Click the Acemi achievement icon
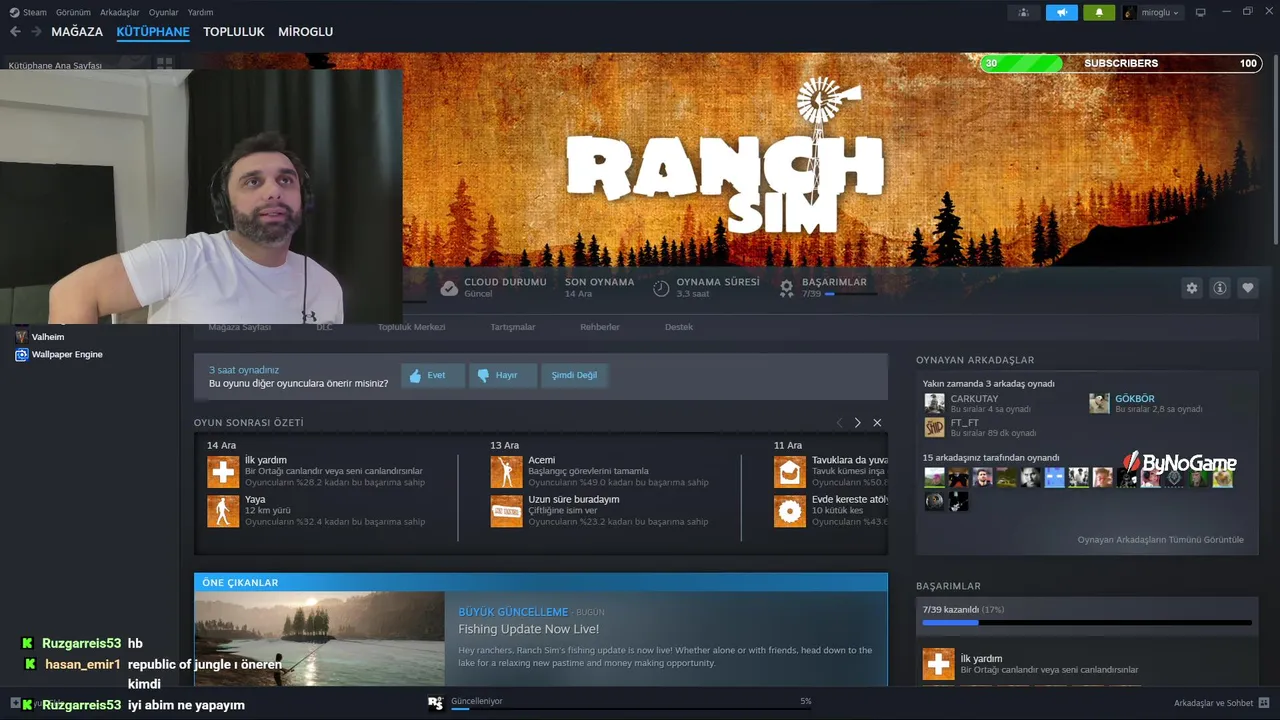1280x720 pixels. 506,471
